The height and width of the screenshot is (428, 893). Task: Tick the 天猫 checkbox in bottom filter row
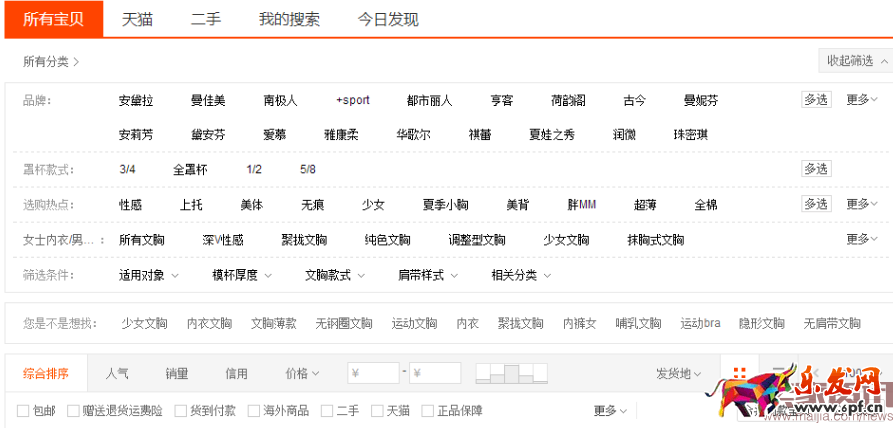pyautogui.click(x=377, y=410)
